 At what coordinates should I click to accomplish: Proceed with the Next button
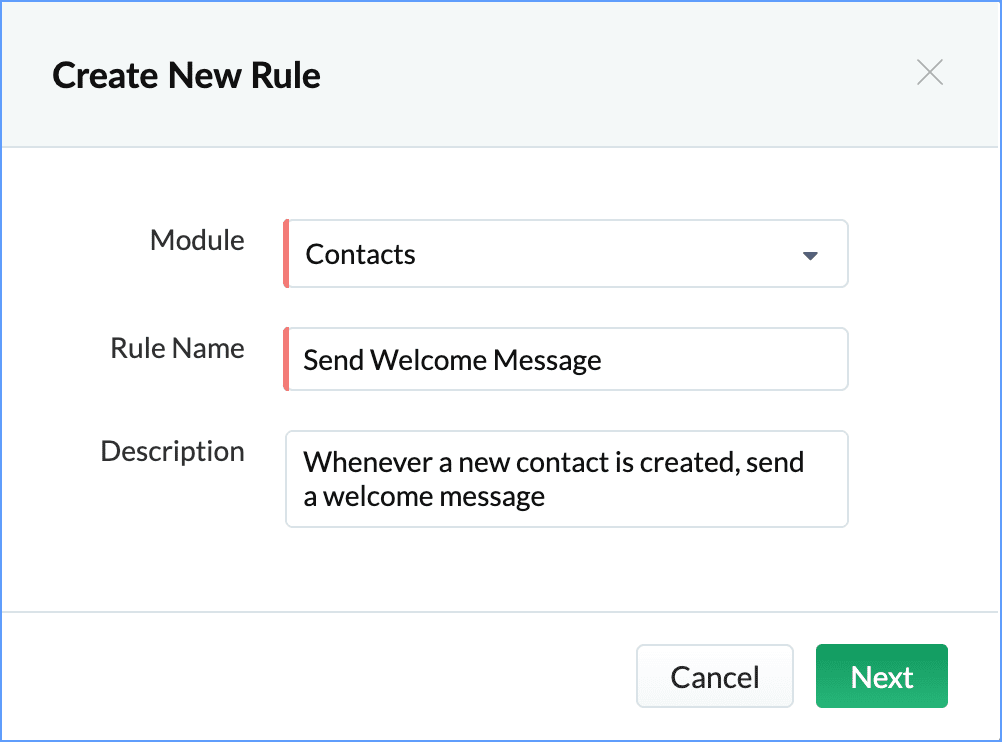881,677
